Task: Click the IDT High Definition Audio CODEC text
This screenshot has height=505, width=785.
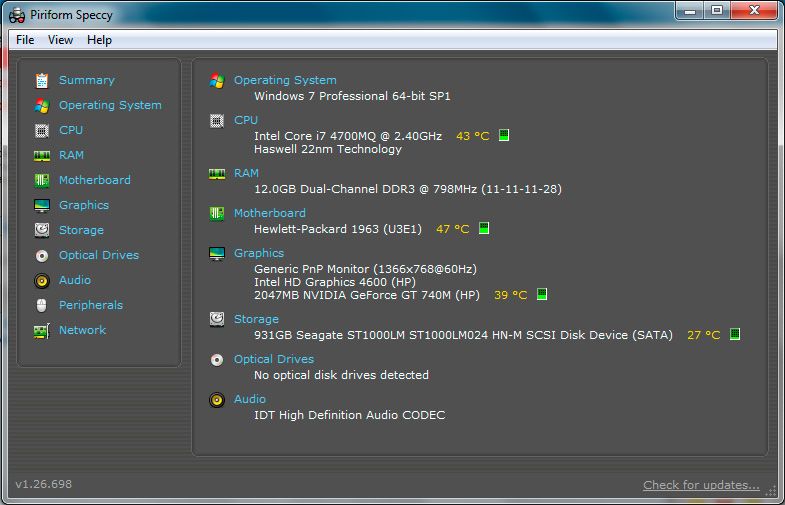Action: [x=349, y=415]
